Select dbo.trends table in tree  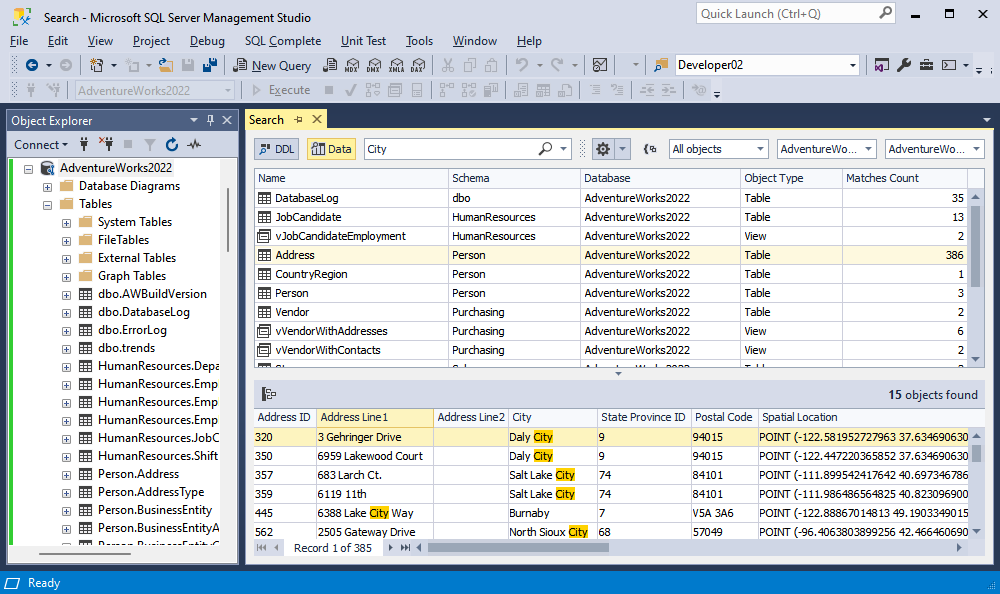(126, 348)
